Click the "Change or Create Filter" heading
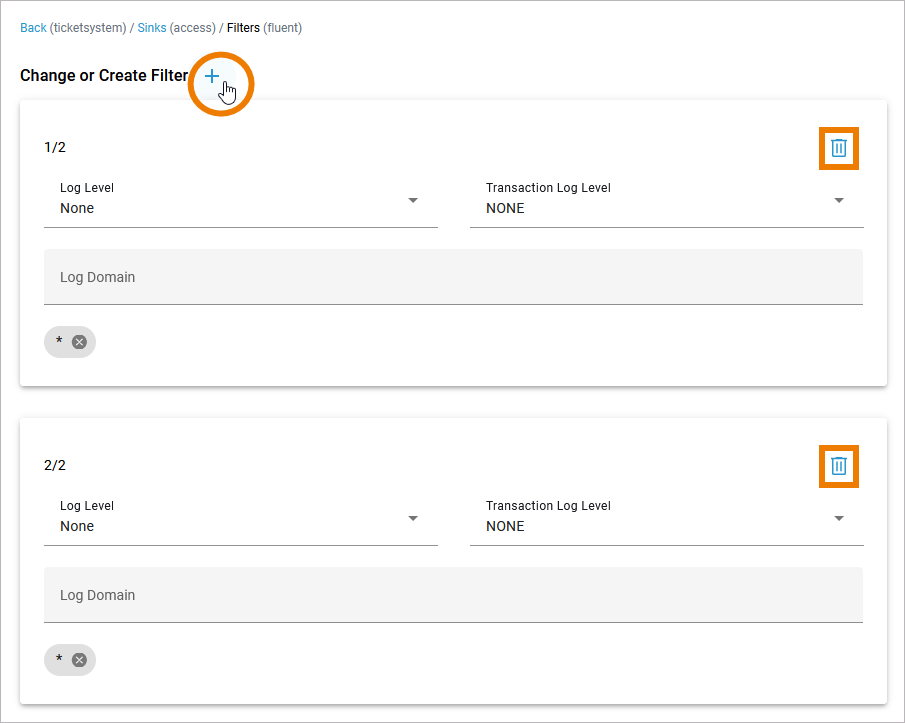The width and height of the screenshot is (905, 723). tap(103, 76)
